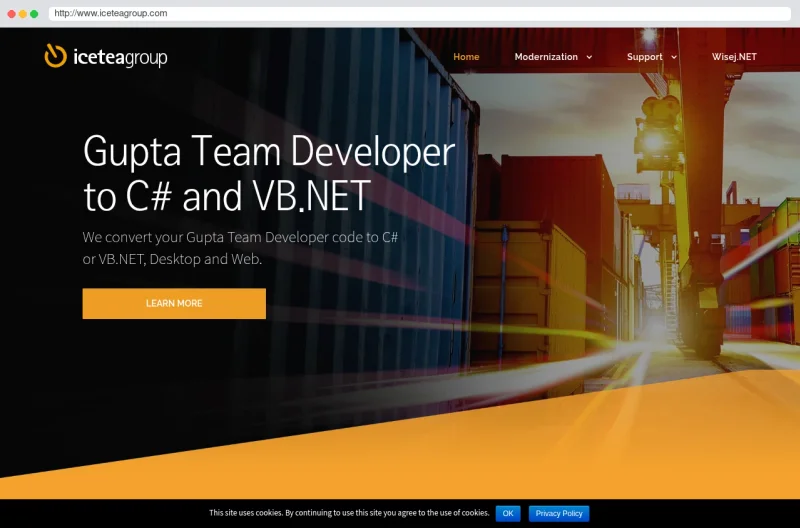Screen dimensions: 800x528
Task: Click the yellow minimize window dot
Action: tap(22, 14)
